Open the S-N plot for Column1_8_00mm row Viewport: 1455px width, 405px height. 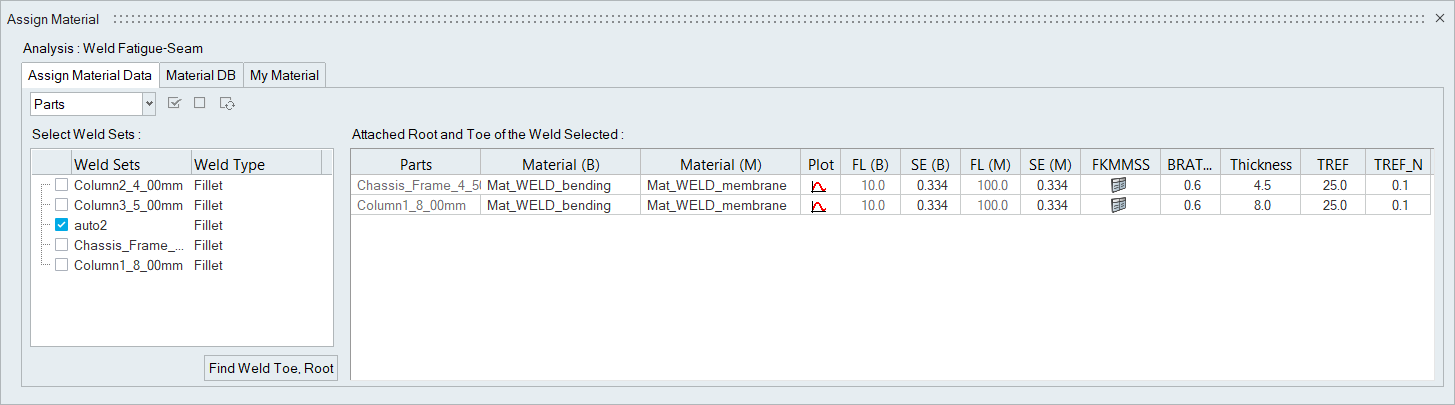pos(819,206)
